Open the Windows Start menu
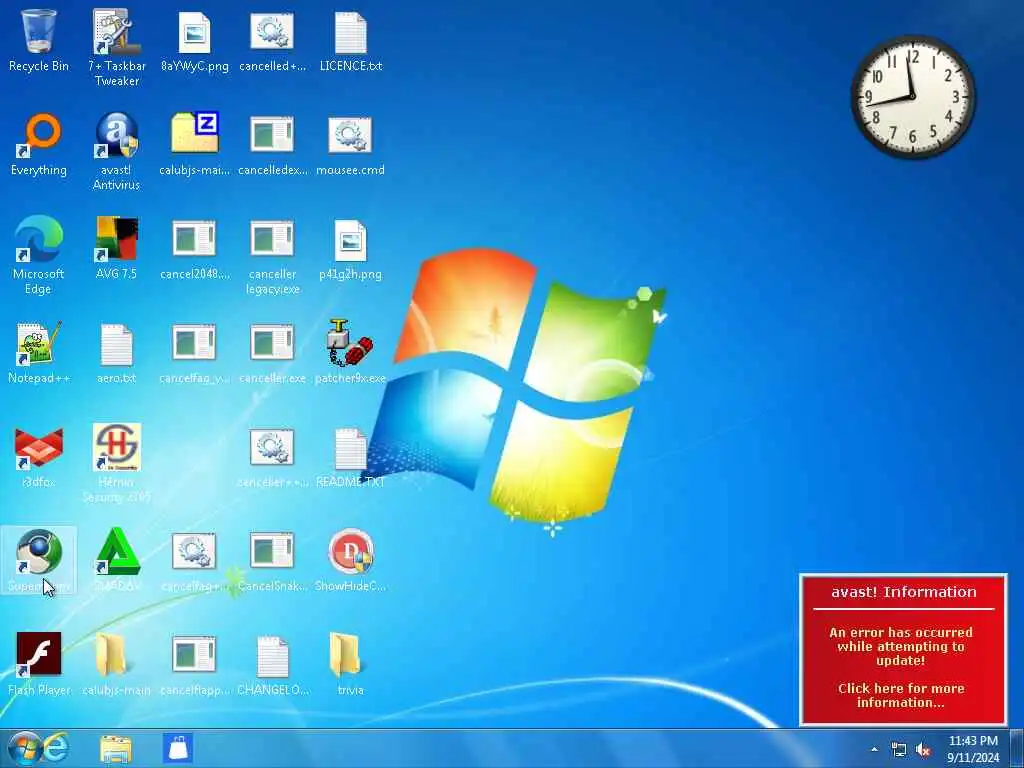This screenshot has width=1024, height=768. point(25,749)
